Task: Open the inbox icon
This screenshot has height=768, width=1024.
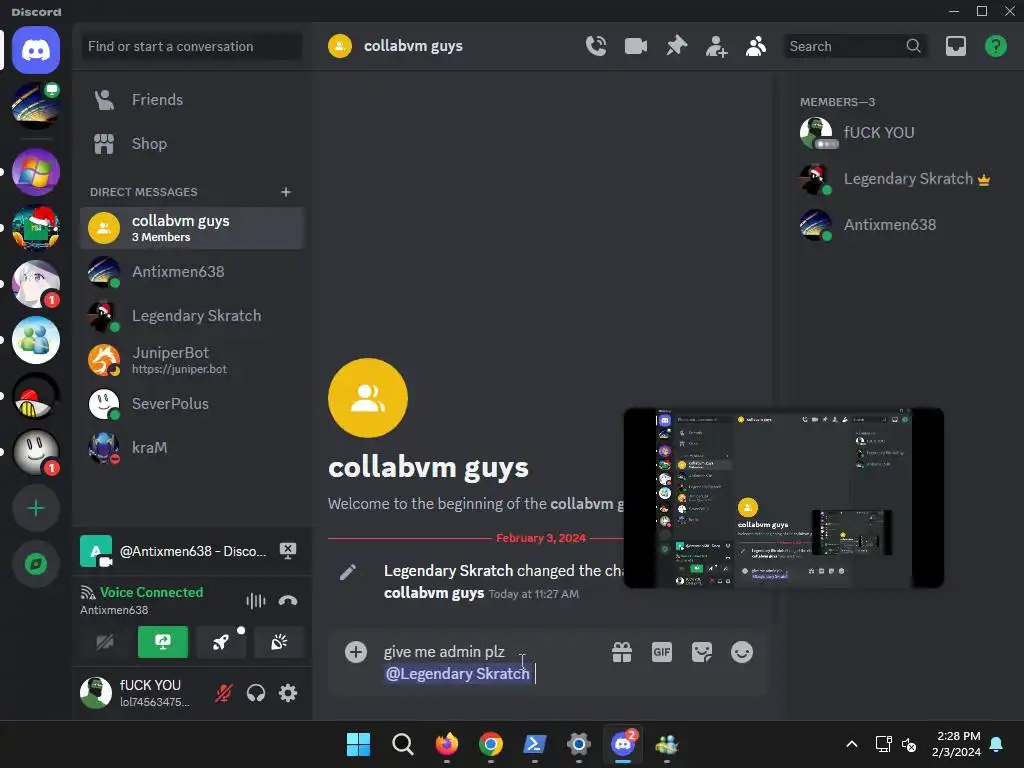Action: click(x=955, y=46)
